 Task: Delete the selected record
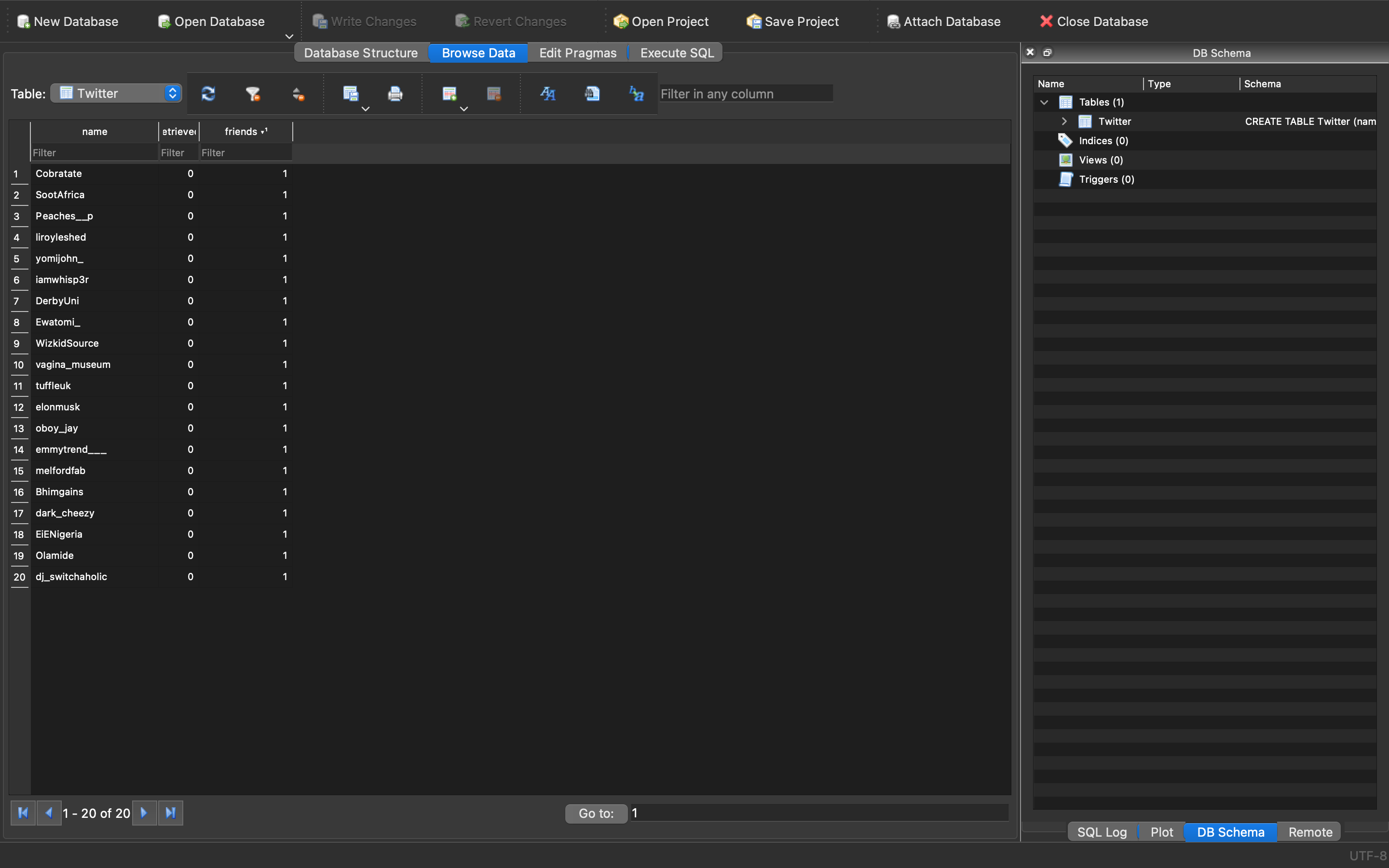pos(493,94)
